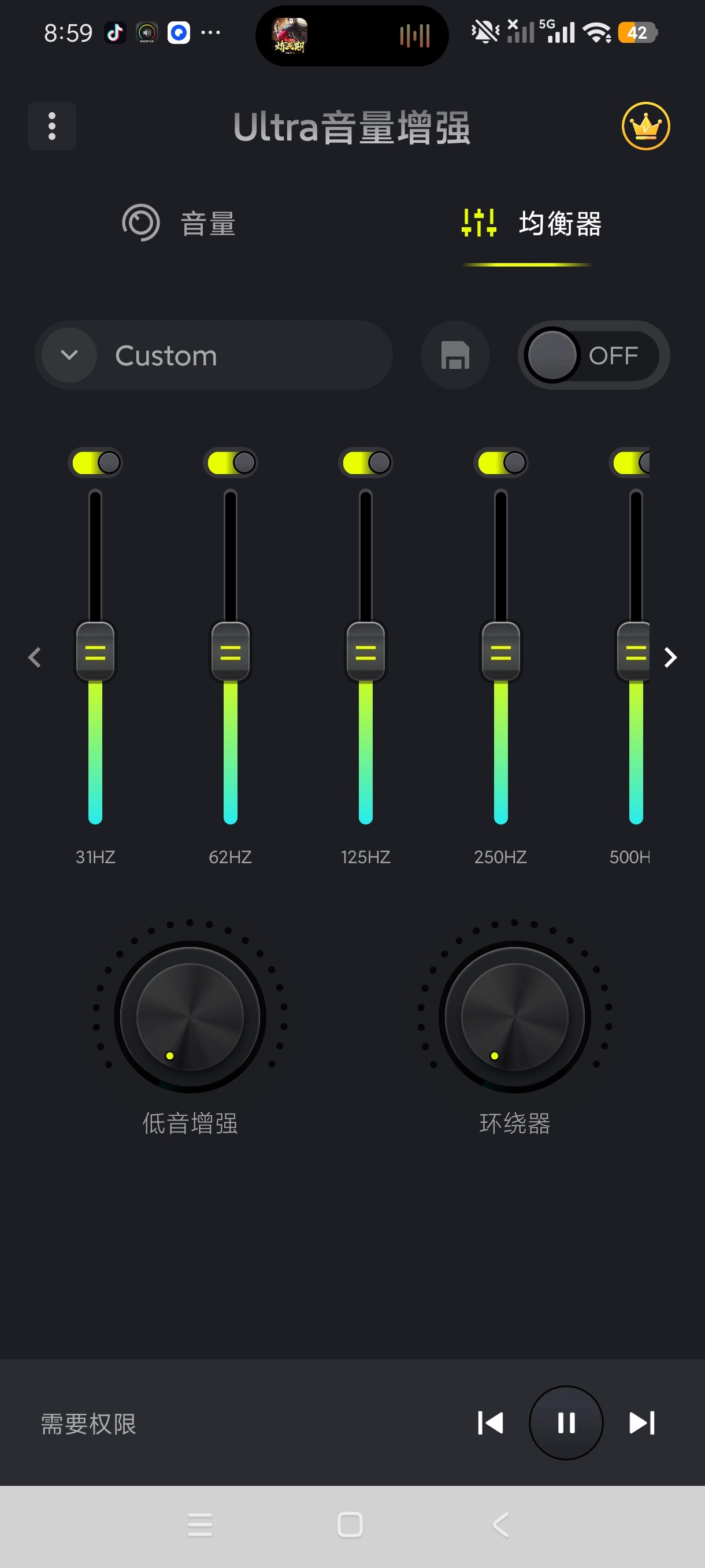Click the 500HZ slider handle

click(633, 652)
